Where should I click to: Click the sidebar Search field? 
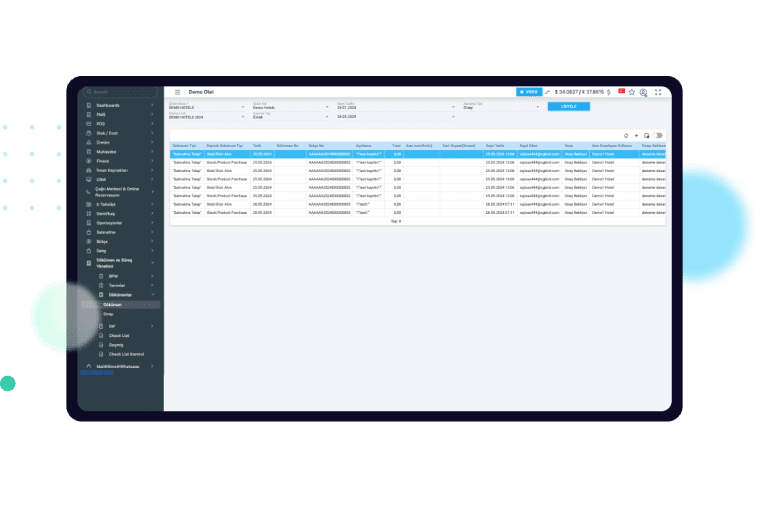coord(120,92)
